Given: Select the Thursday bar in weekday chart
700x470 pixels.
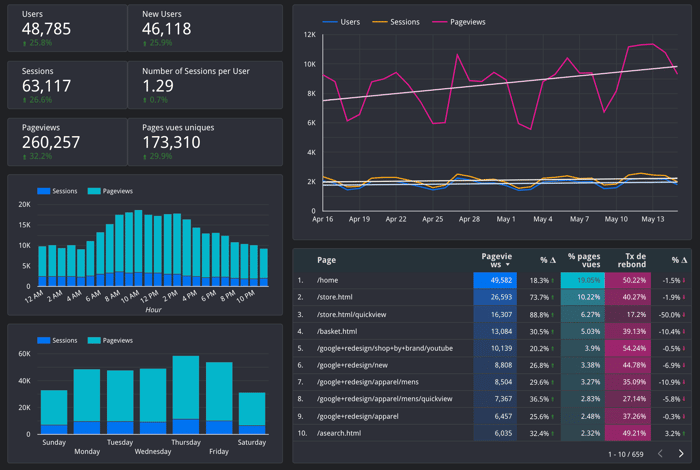Looking at the screenshot, I should tap(186, 395).
